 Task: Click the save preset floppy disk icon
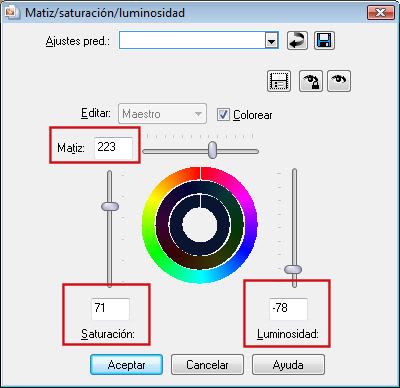(324, 41)
